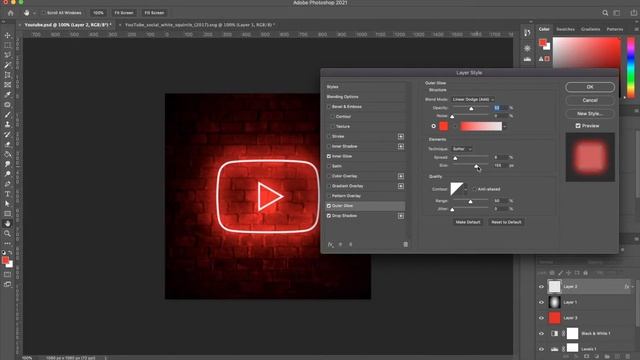Add another Gradient Overlay with plus button
This screenshot has width=640, height=360.
coord(401,186)
